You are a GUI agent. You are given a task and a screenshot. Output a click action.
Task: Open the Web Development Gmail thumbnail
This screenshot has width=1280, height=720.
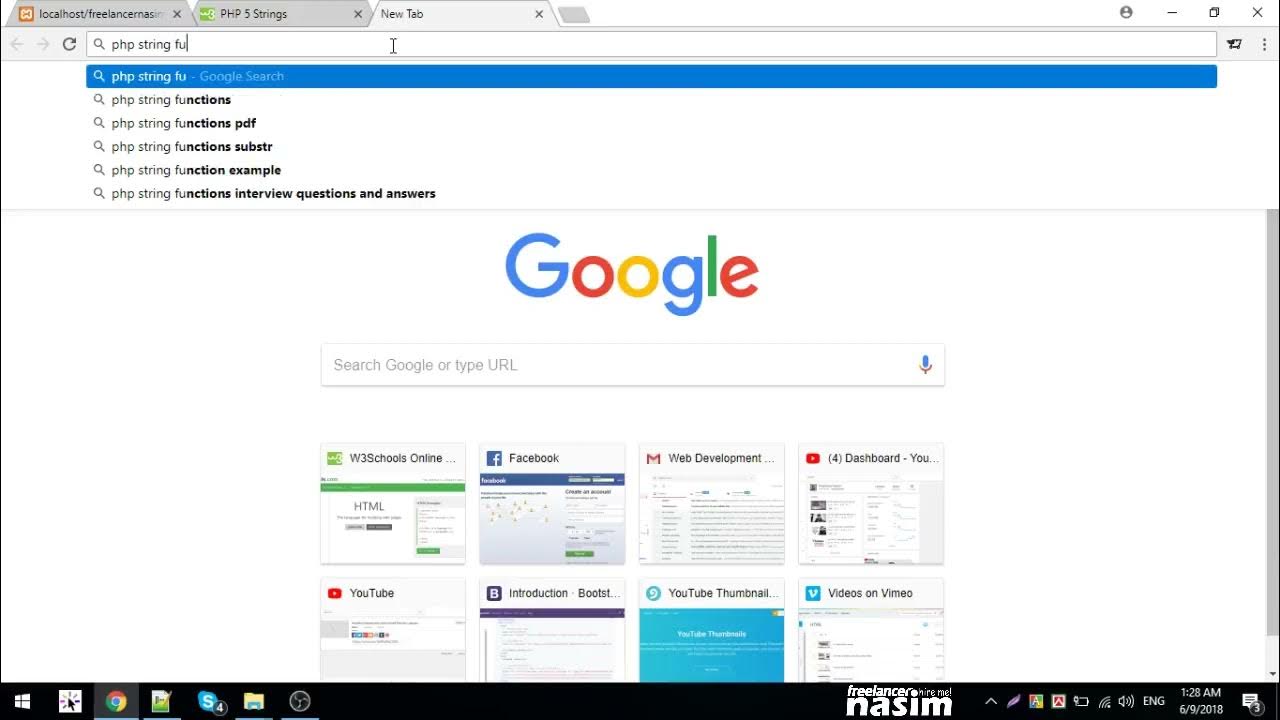tap(712, 504)
